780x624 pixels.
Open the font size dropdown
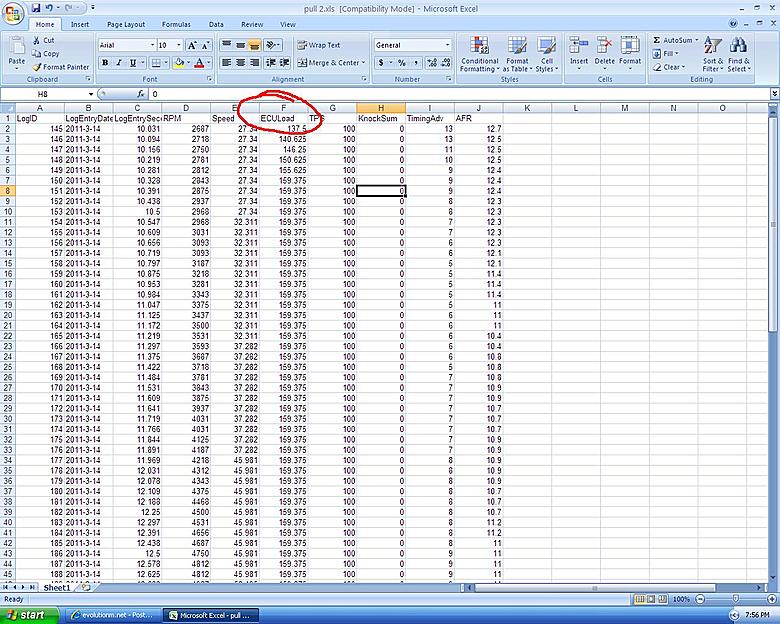point(179,45)
